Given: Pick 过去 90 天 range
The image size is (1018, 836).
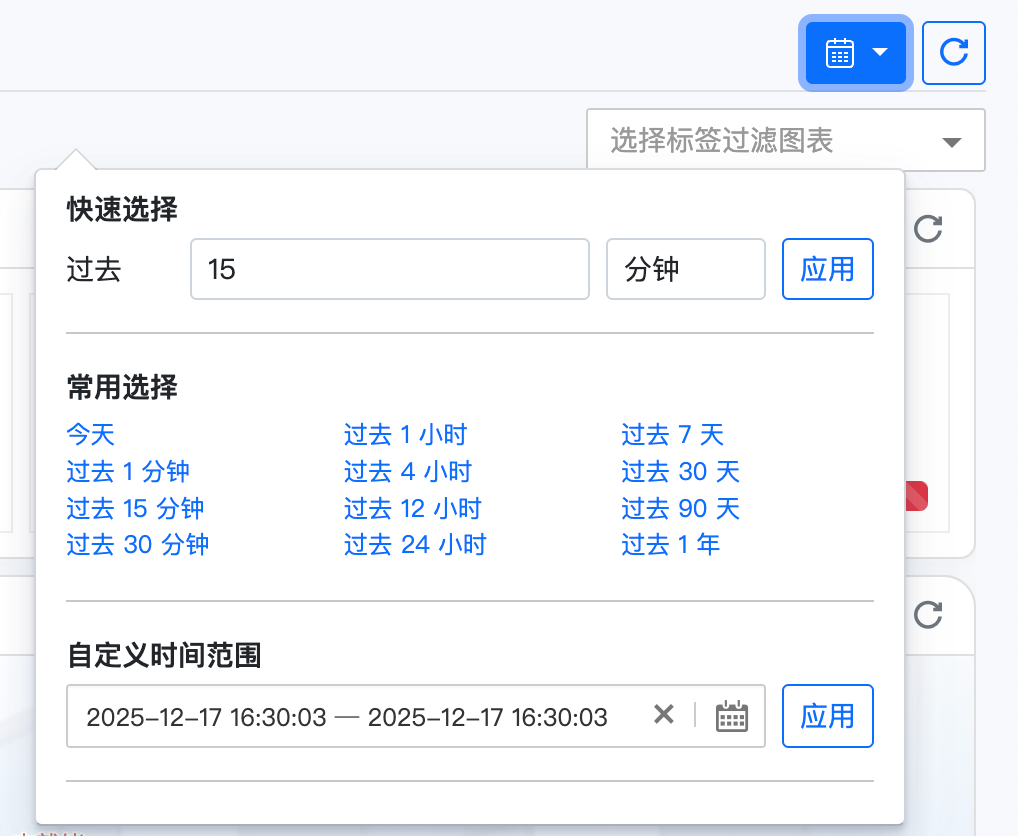Looking at the screenshot, I should [680, 508].
